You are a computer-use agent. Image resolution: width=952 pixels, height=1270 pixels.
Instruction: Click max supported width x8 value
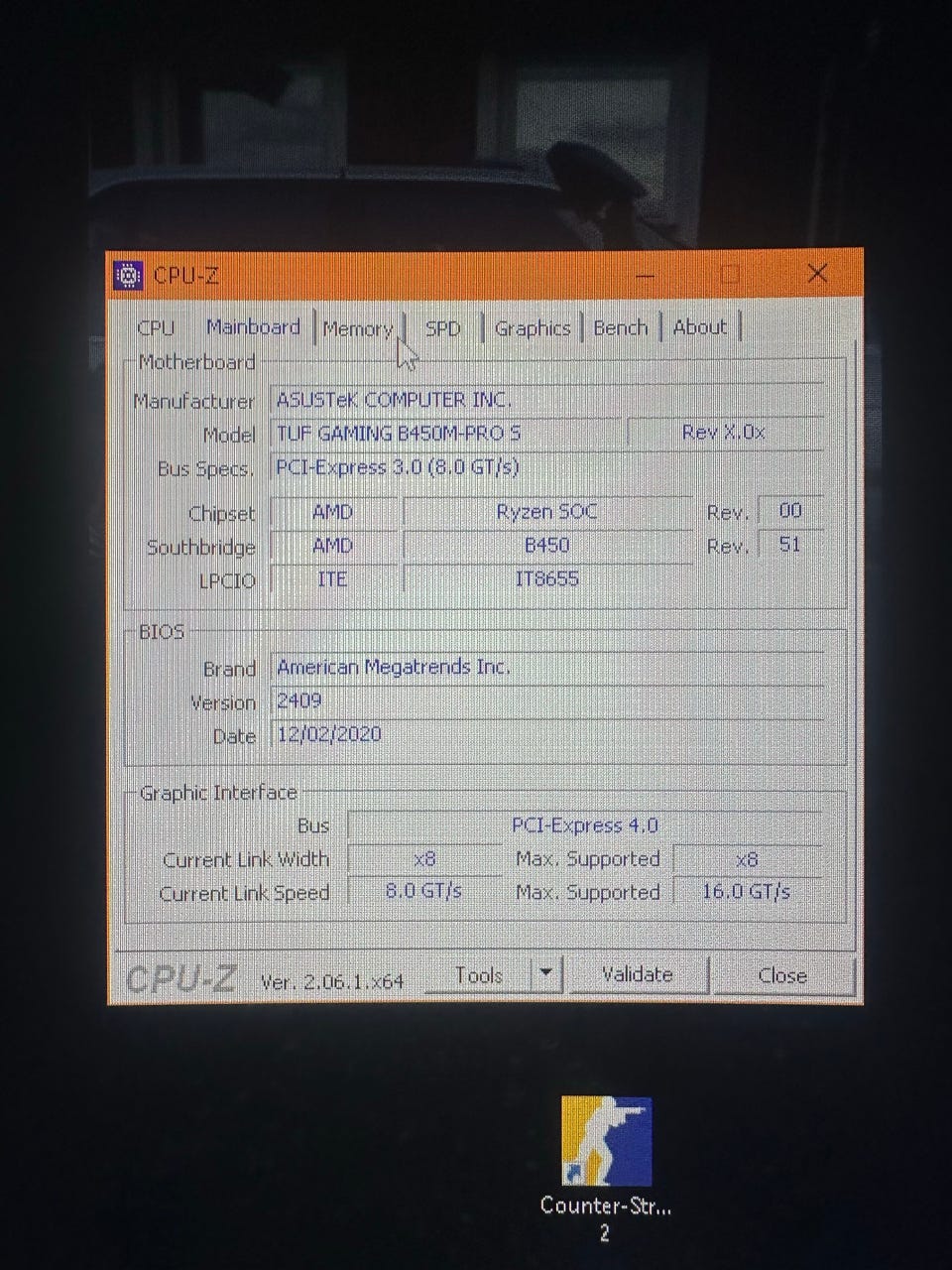[x=748, y=859]
